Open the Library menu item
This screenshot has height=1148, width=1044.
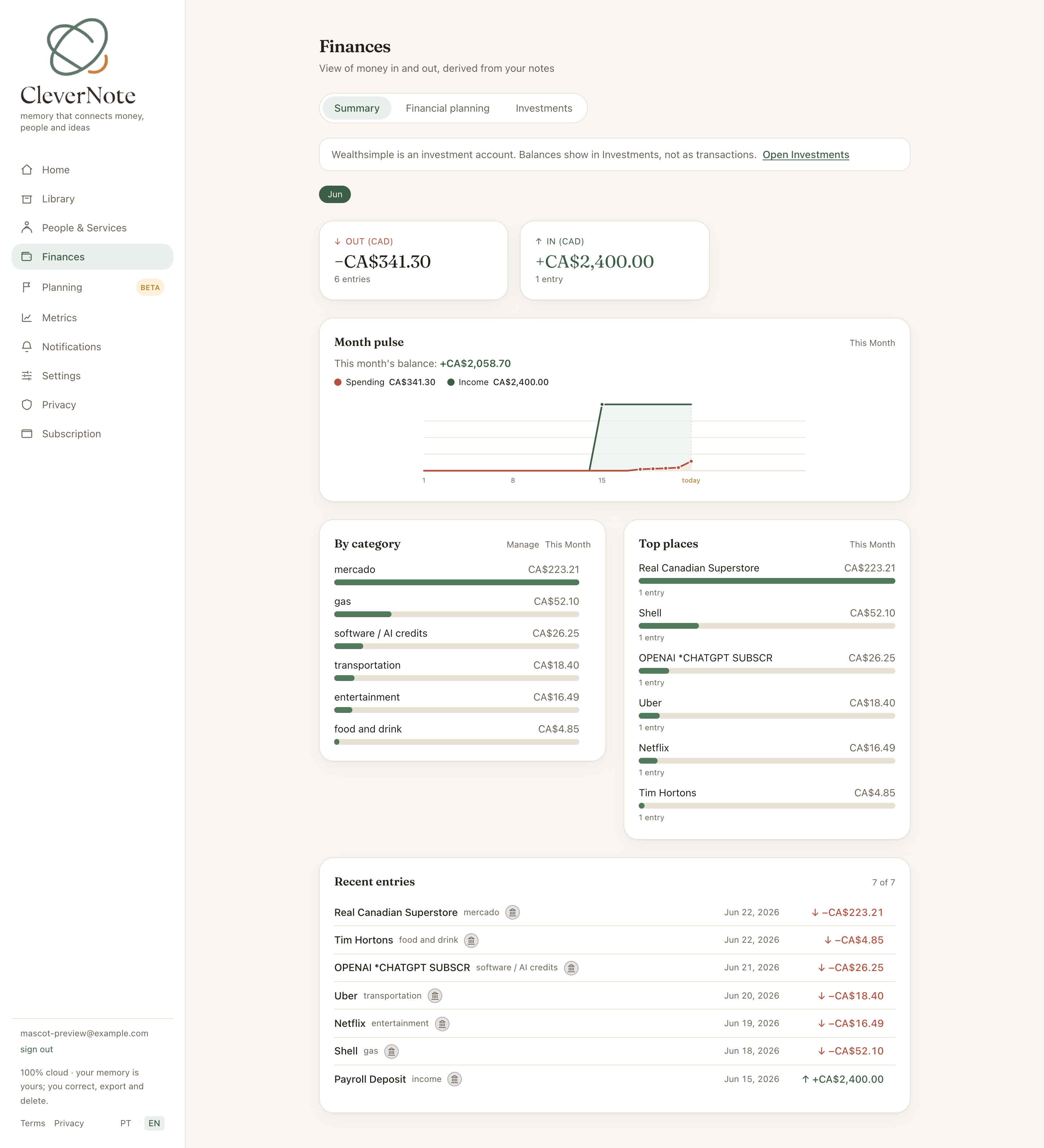(x=92, y=199)
